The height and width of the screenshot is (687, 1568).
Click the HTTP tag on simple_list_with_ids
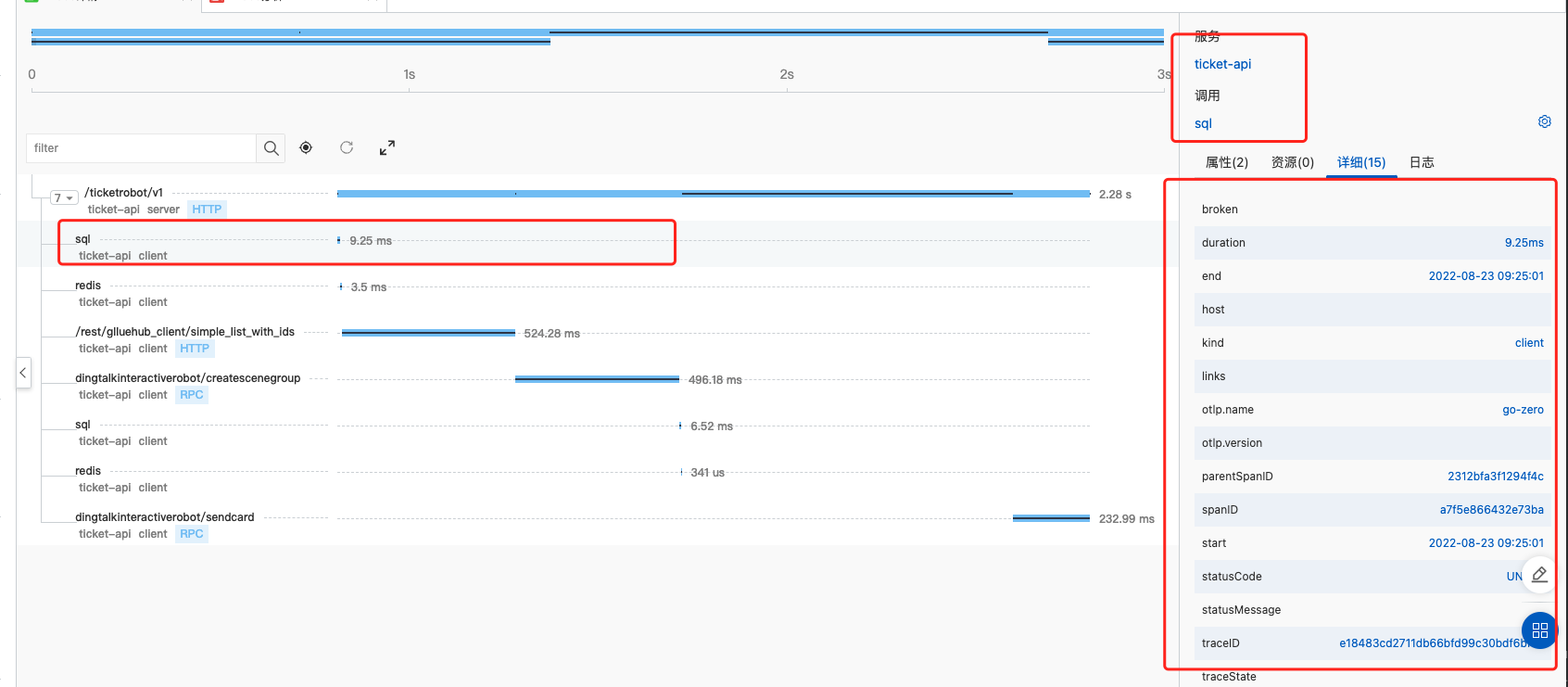click(x=195, y=349)
